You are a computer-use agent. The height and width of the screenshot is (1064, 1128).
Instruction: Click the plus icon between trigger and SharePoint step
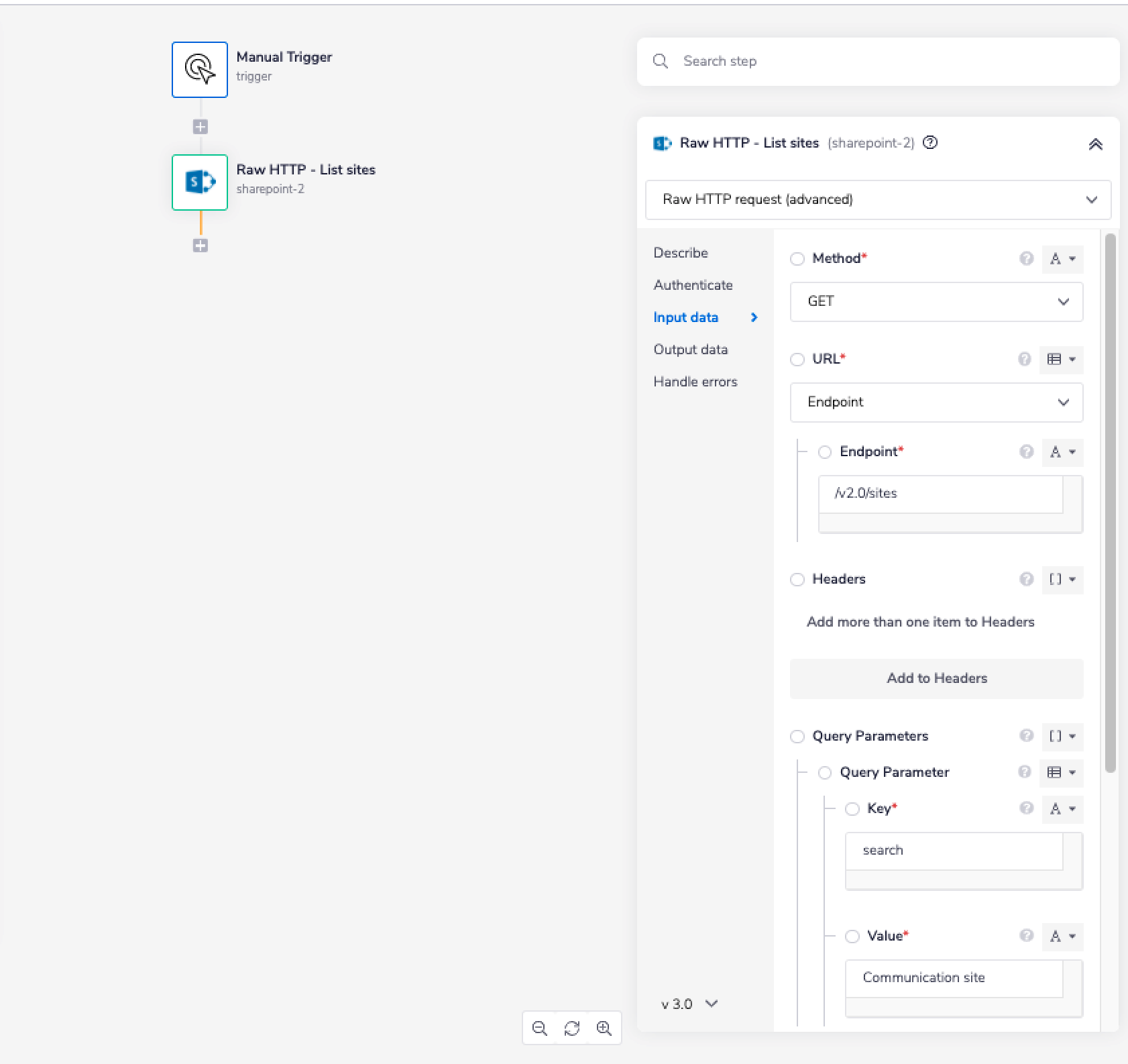(200, 127)
